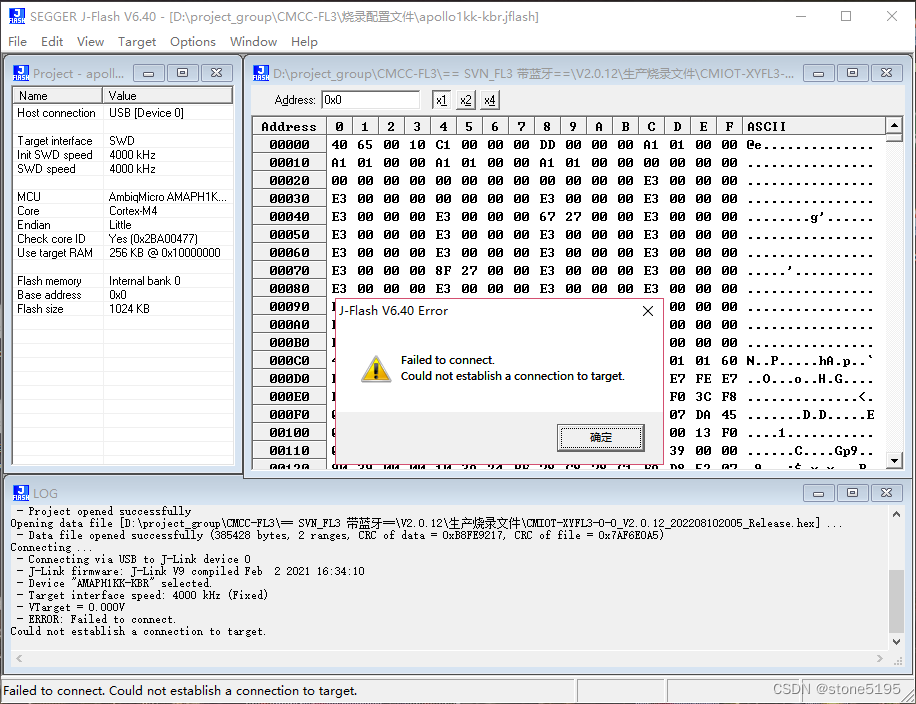The image size is (916, 704).
Task: Click the Address input field
Action: click(370, 100)
